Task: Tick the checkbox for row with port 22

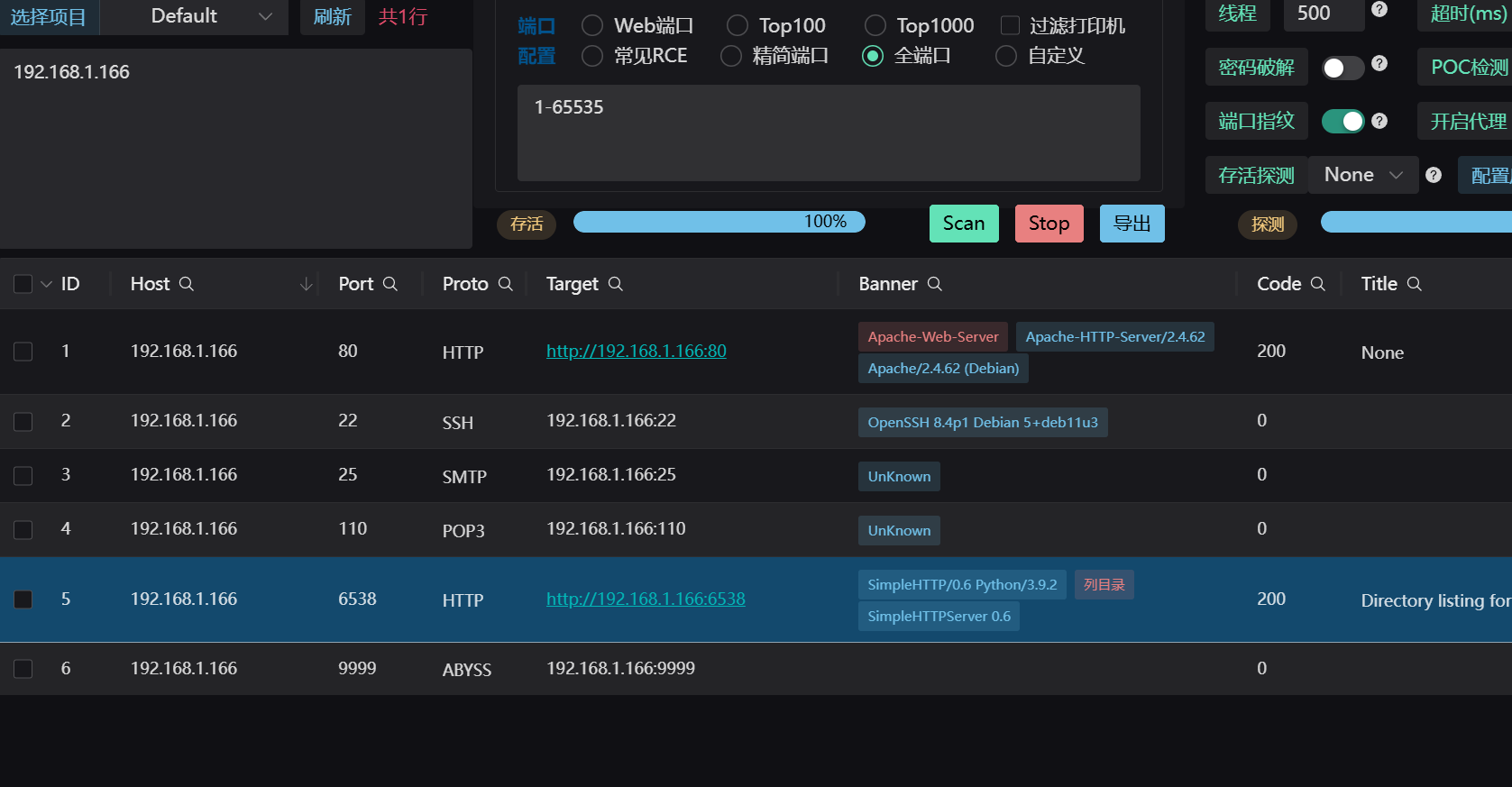Action: click(23, 422)
